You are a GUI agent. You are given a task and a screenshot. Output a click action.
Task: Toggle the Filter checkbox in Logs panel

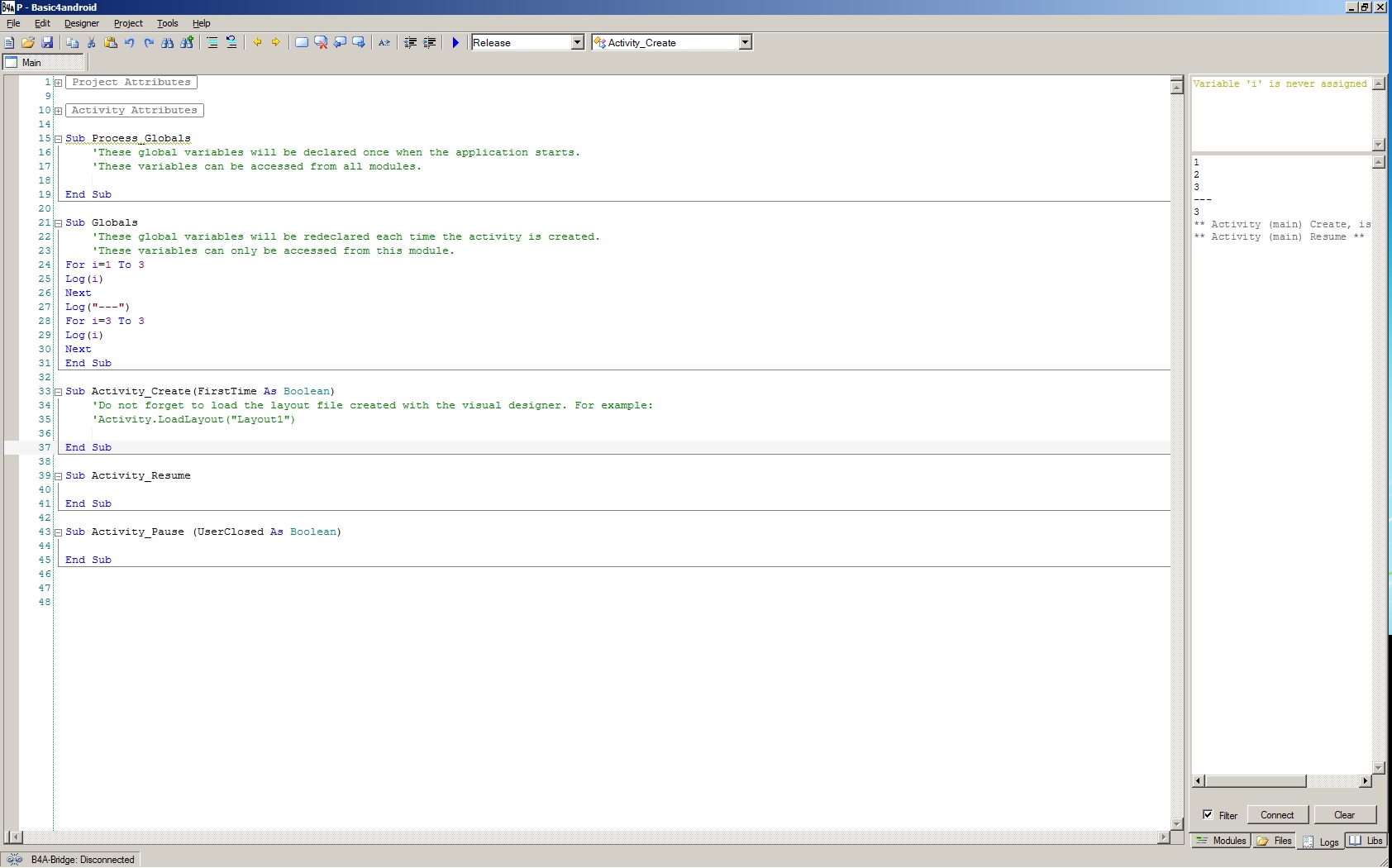pyautogui.click(x=1208, y=815)
